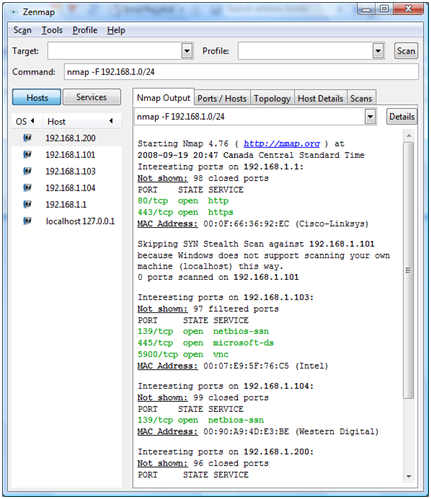The width and height of the screenshot is (431, 499).
Task: Click the Skipping SYN Stealth Scan line
Action: tap(256, 244)
